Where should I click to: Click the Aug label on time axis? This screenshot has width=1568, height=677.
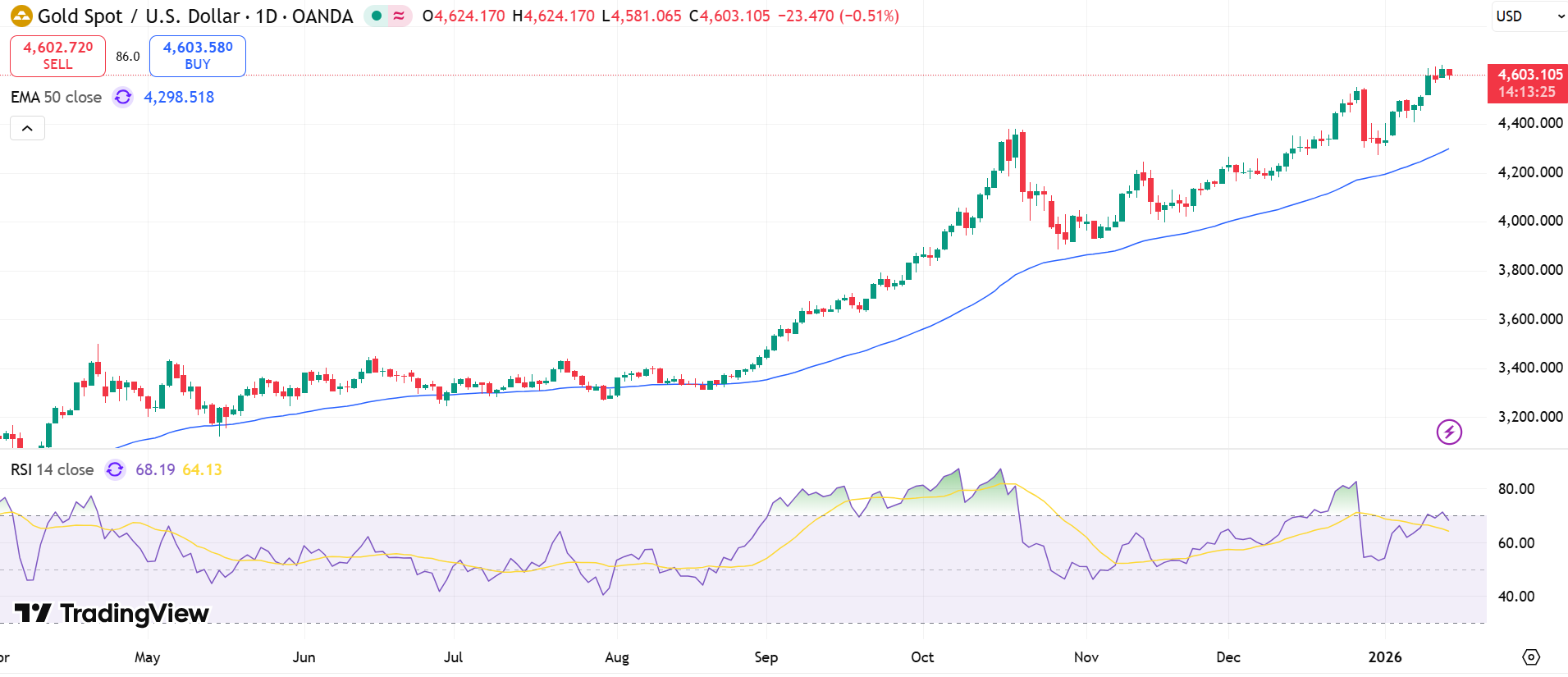(617, 657)
